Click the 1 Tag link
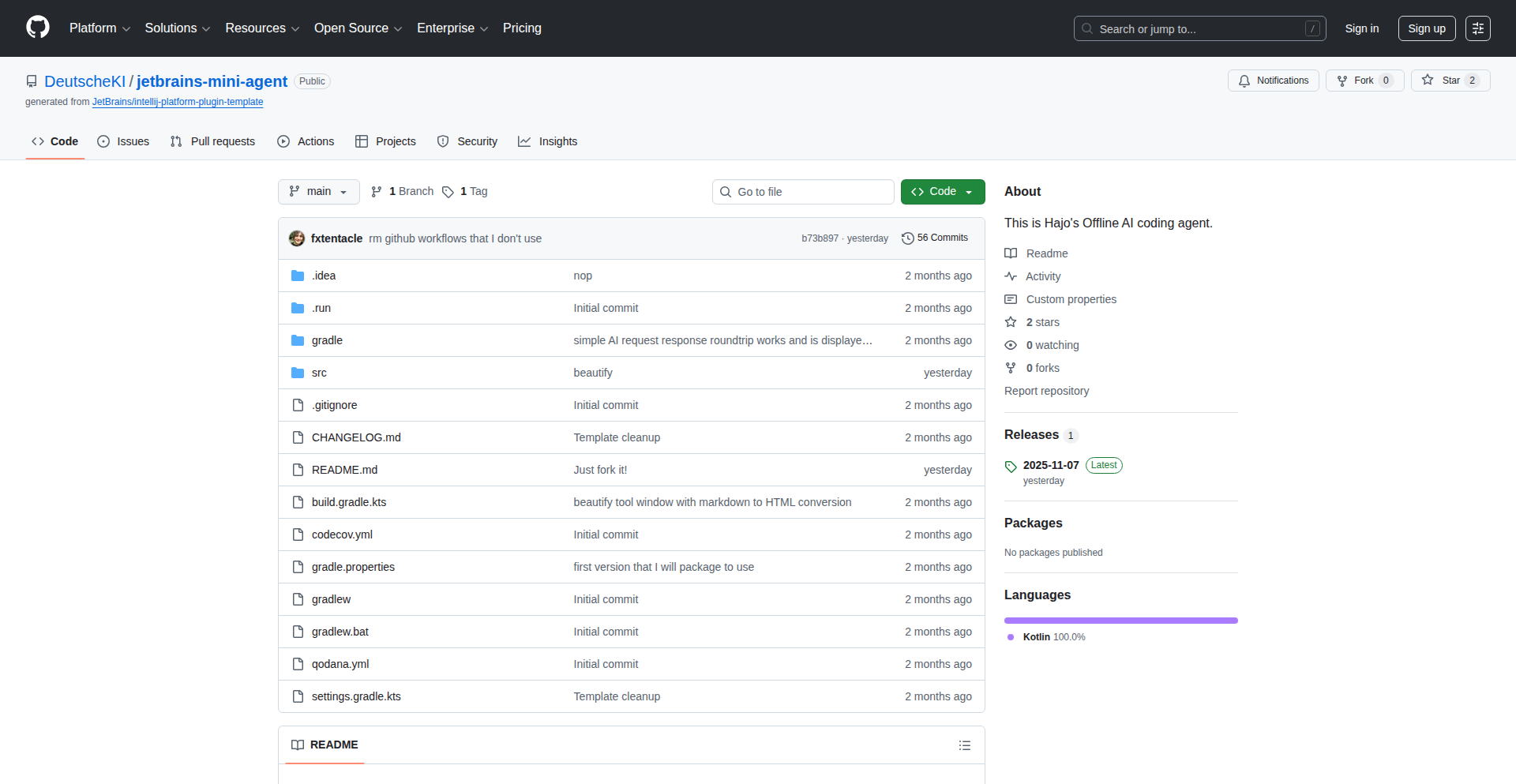 465,192
